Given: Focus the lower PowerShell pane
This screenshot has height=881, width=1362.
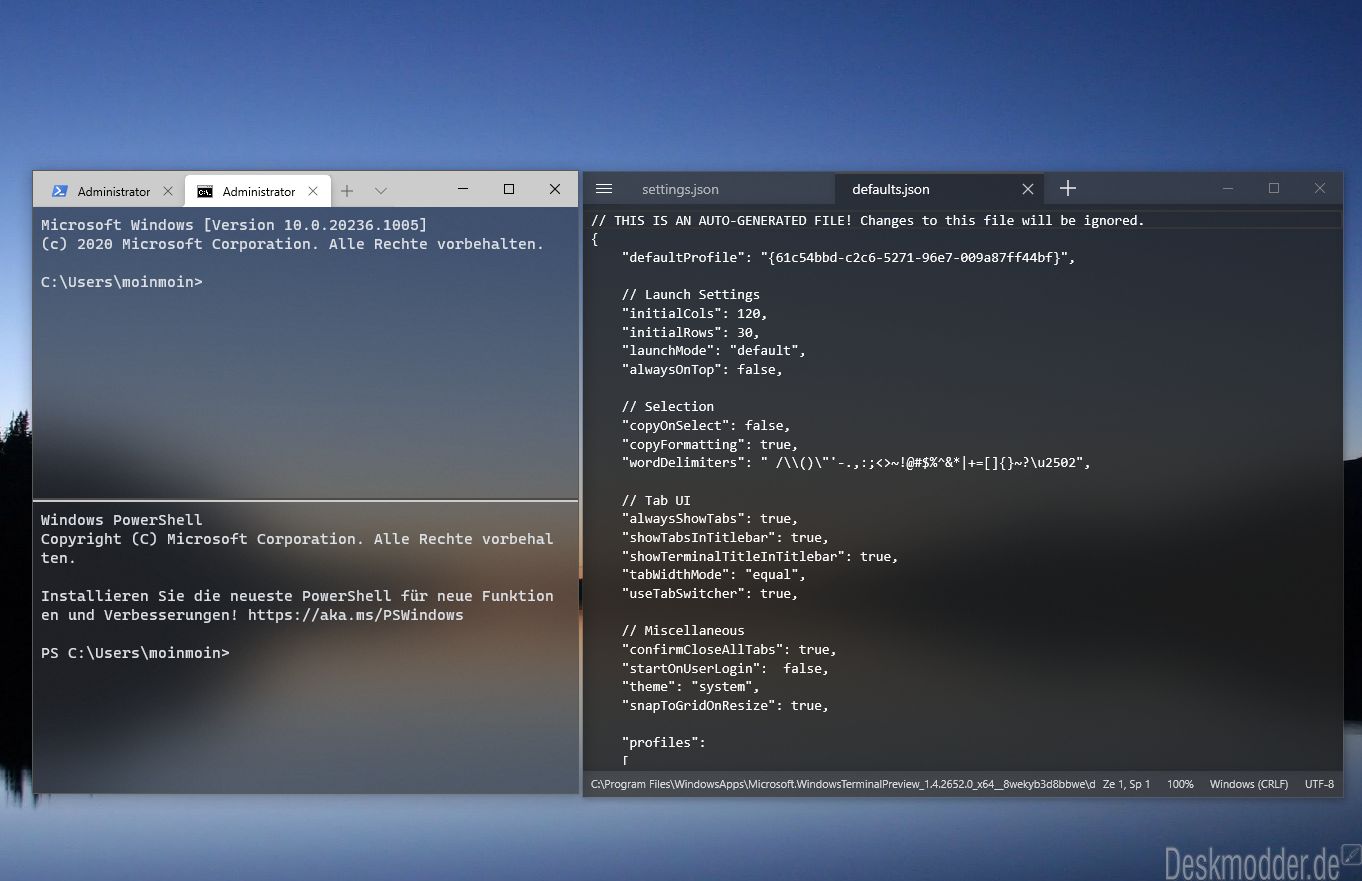Looking at the screenshot, I should tap(305, 647).
